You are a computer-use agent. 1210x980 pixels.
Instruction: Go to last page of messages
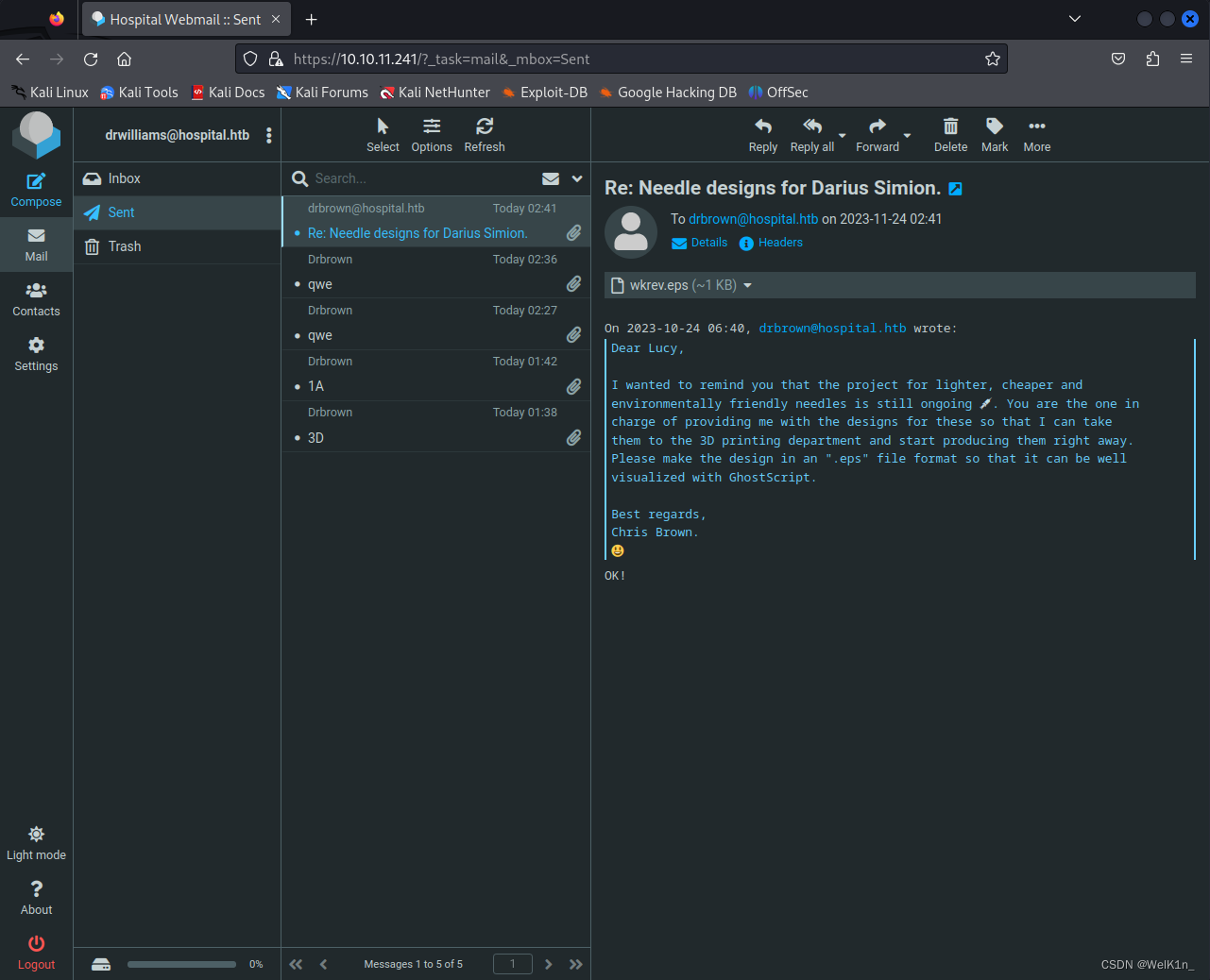tap(576, 964)
